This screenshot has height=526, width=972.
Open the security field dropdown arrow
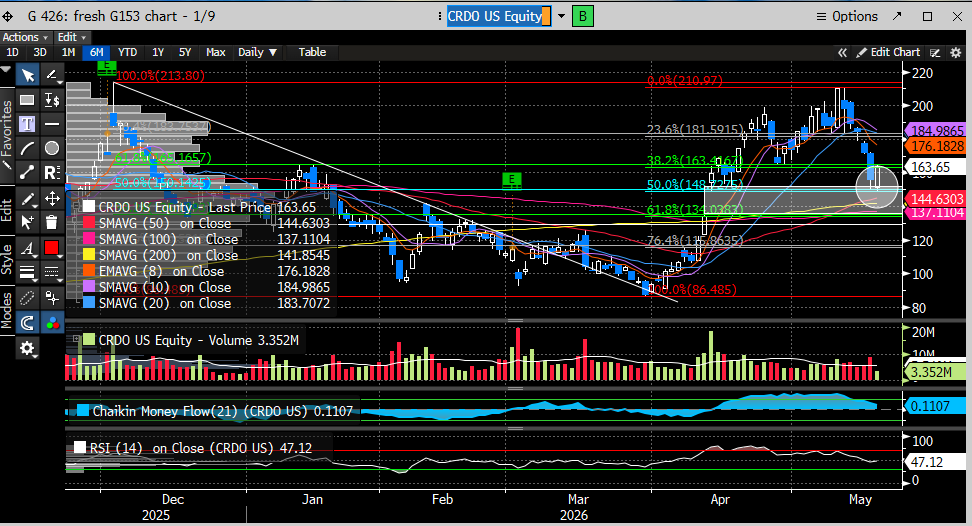(x=562, y=16)
